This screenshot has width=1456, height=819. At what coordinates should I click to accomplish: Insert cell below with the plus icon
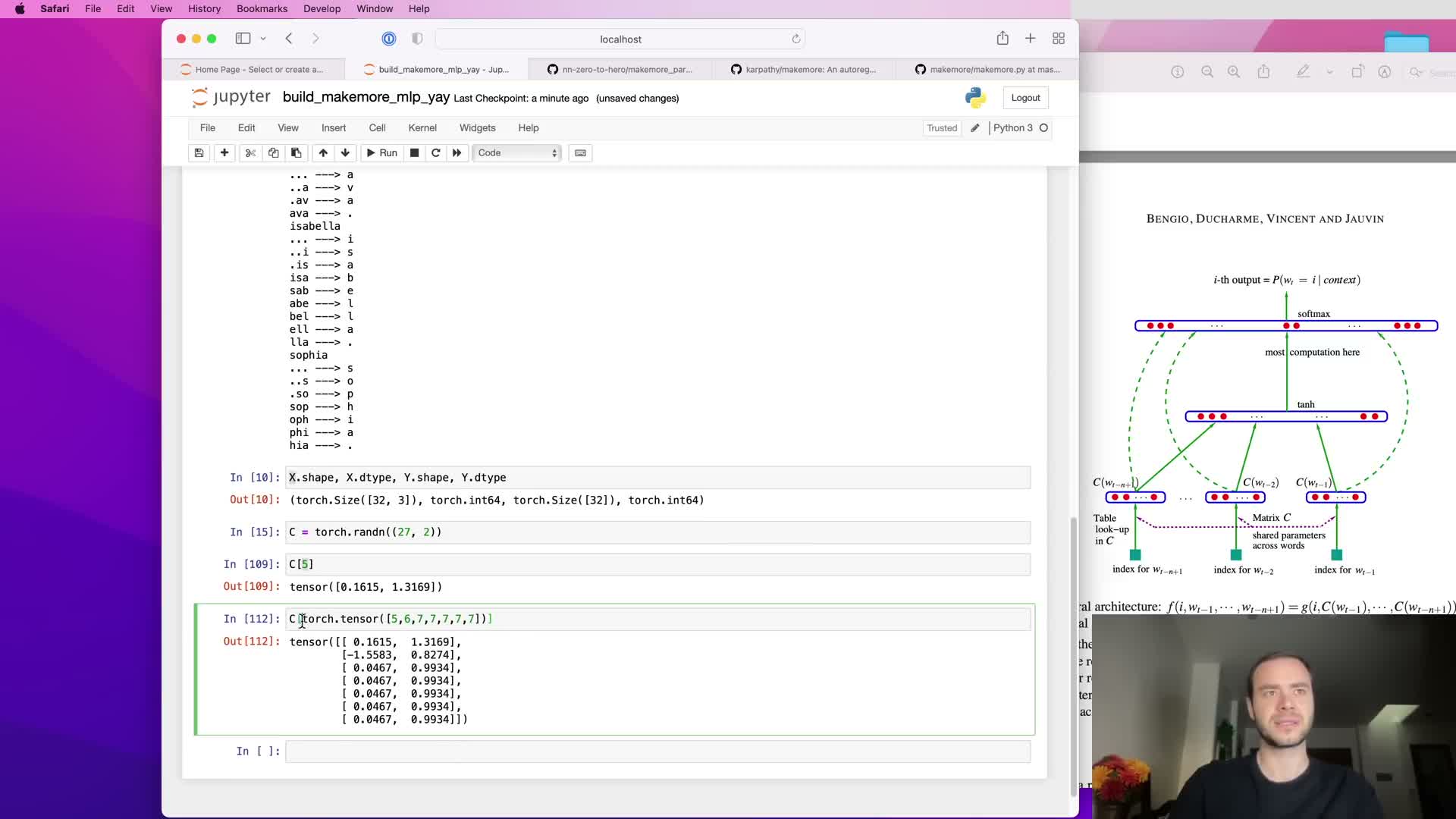click(x=224, y=152)
